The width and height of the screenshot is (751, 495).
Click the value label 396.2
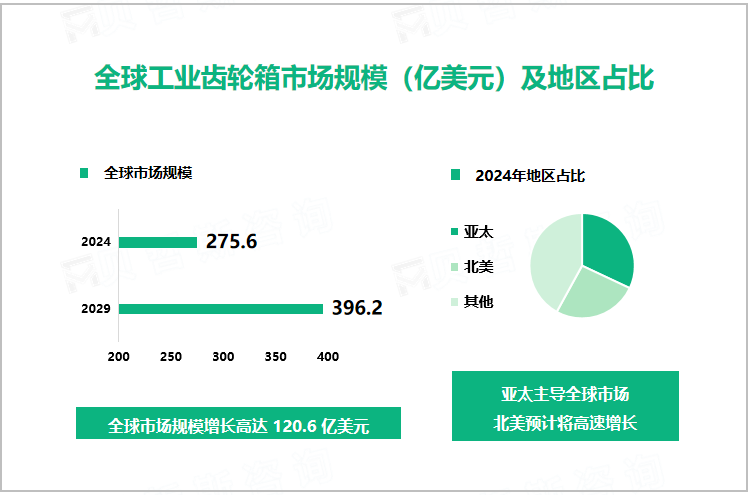pos(357,308)
